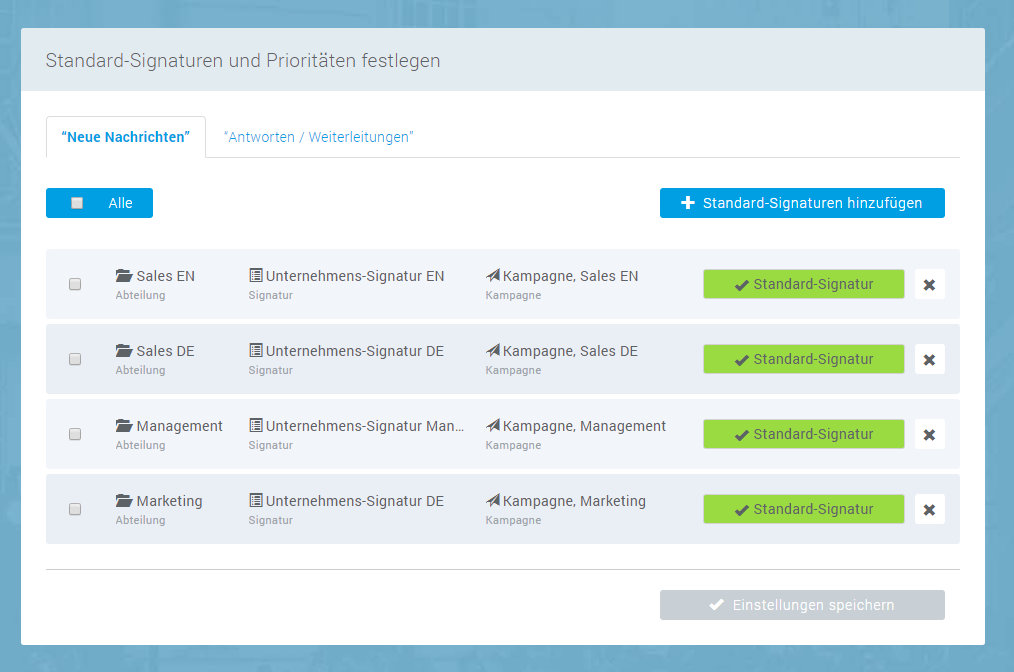The width and height of the screenshot is (1014, 672).
Task: Click the signature icon beside Unternehmens-Signatur EN
Action: click(256, 276)
